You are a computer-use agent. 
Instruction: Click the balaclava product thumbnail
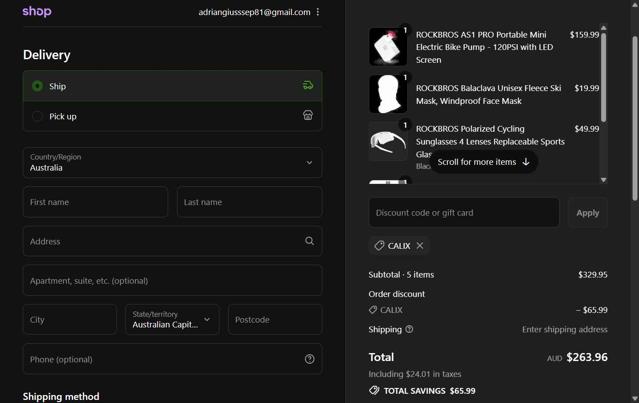click(388, 94)
